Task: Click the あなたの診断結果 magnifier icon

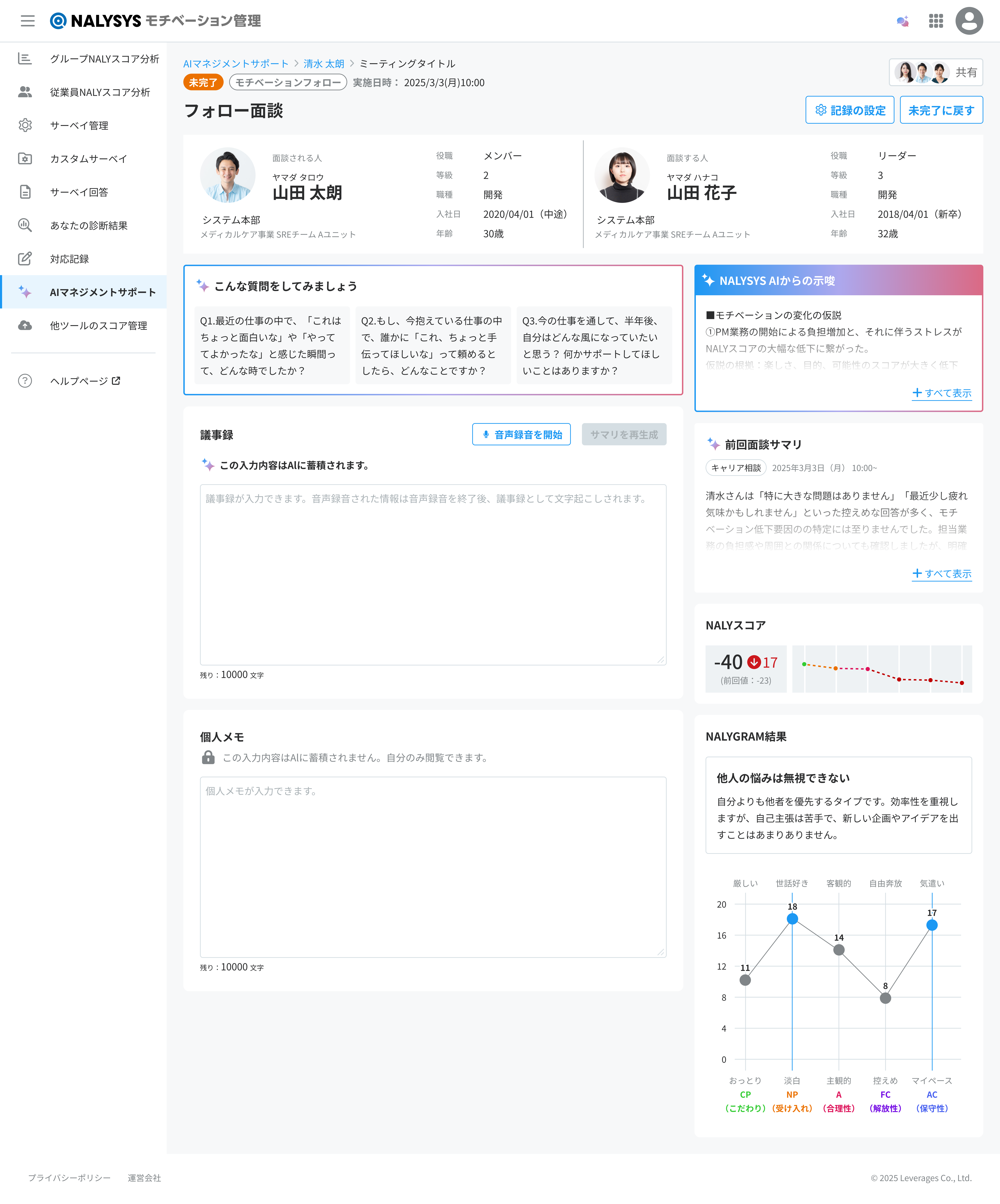Action: coord(25,225)
